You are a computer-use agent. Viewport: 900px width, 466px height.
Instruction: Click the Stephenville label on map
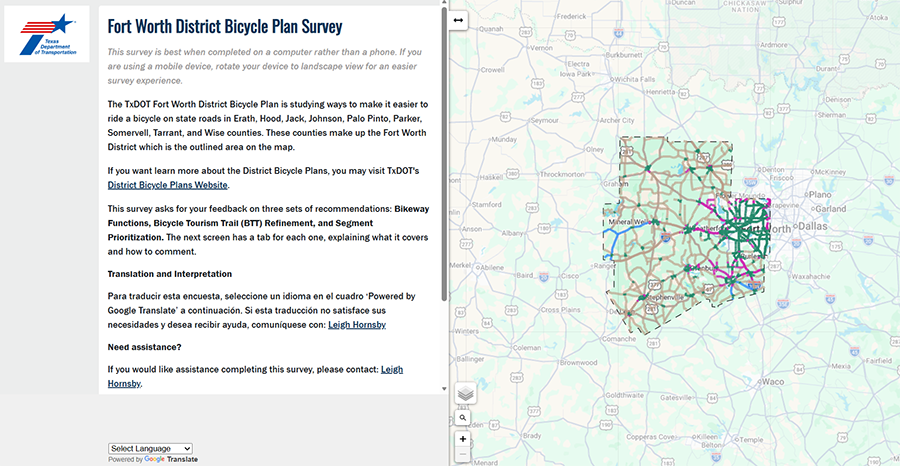(x=666, y=298)
